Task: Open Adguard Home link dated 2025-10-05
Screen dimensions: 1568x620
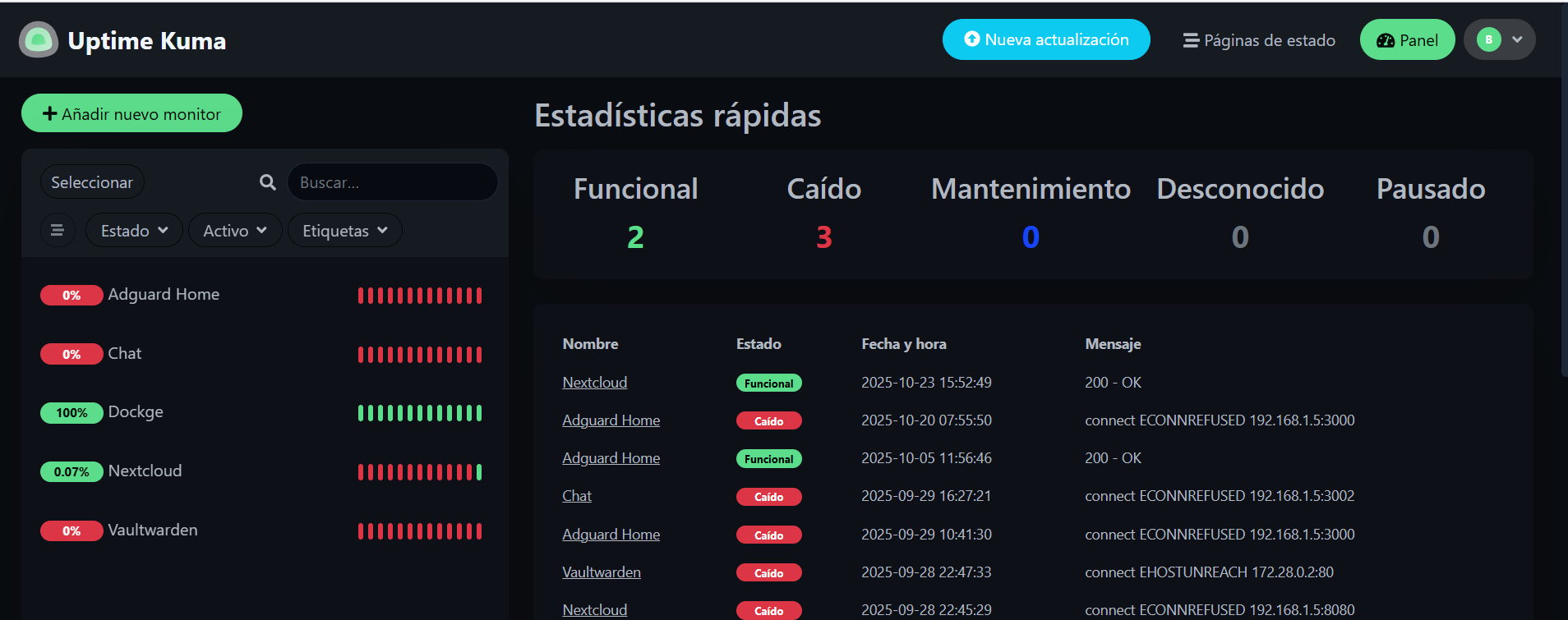Action: point(611,458)
